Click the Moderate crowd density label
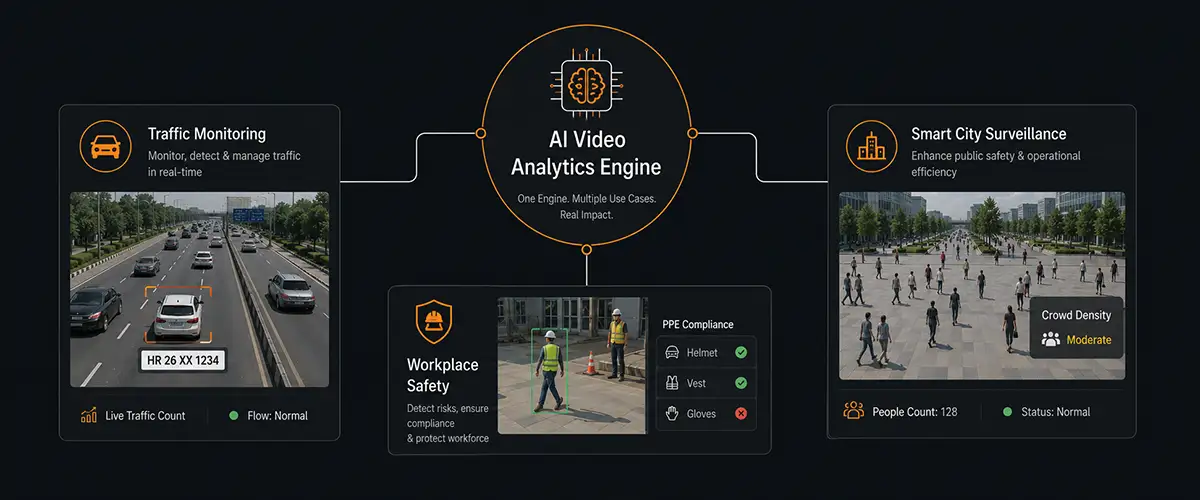Image resolution: width=1200 pixels, height=500 pixels. (1089, 340)
